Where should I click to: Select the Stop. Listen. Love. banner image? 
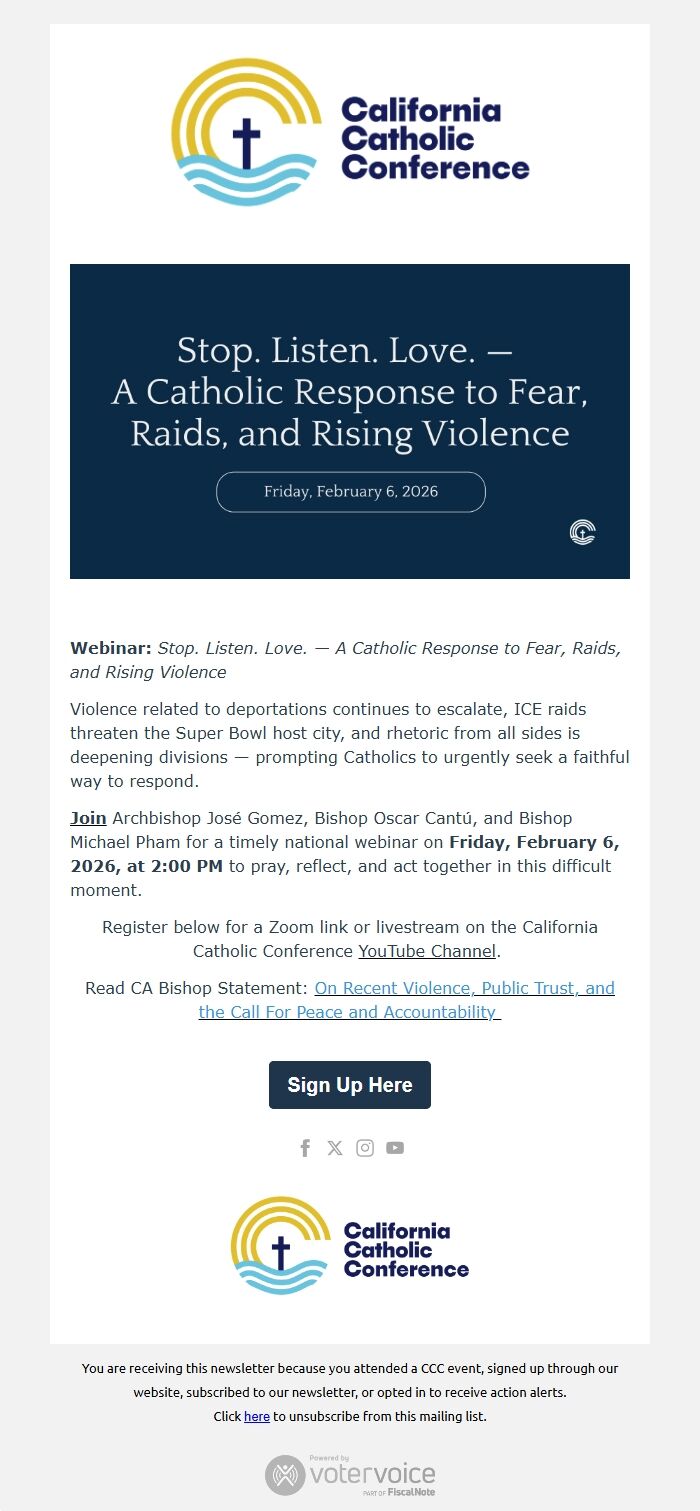click(x=350, y=391)
